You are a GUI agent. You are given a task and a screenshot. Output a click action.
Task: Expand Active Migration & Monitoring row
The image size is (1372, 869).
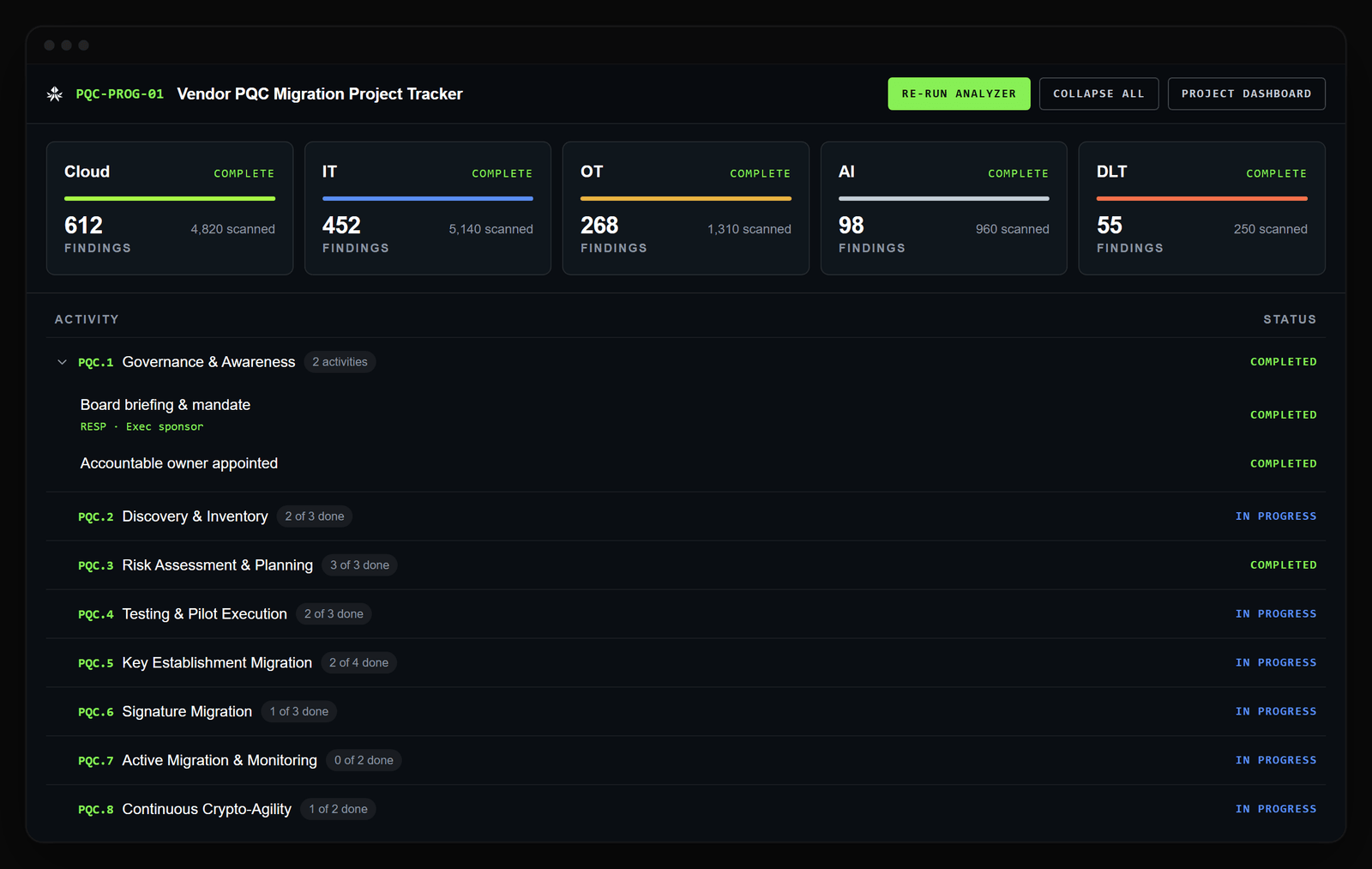tap(686, 761)
